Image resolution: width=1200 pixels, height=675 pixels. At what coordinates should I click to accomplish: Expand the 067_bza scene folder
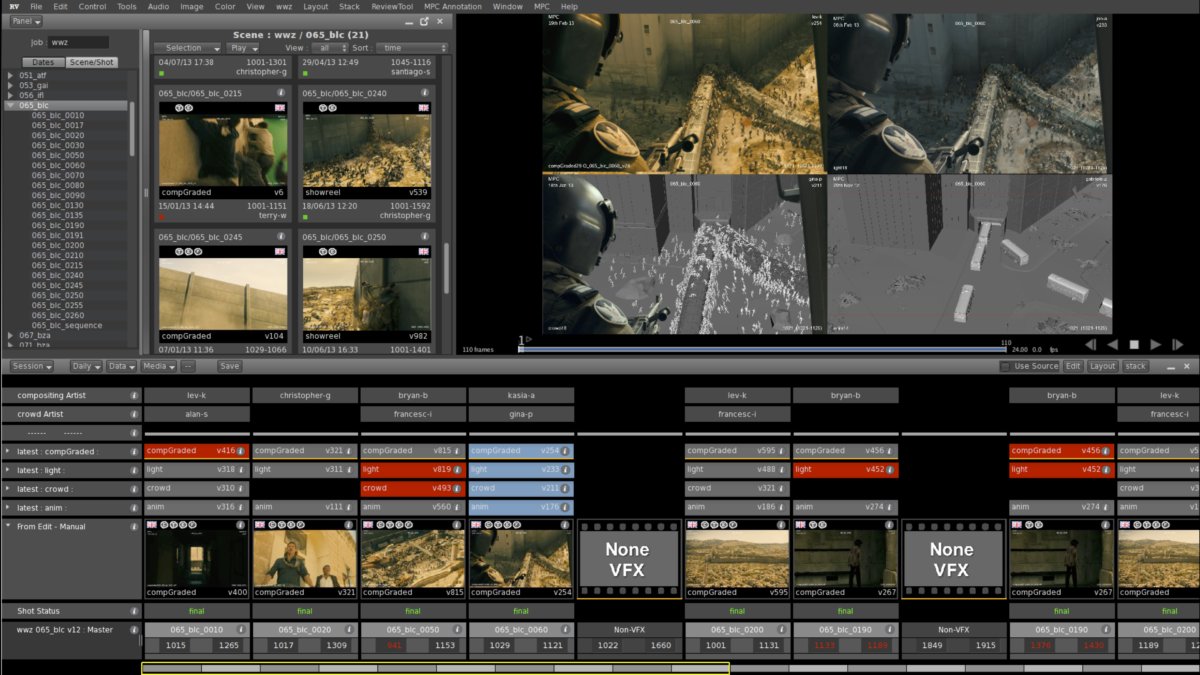10,335
